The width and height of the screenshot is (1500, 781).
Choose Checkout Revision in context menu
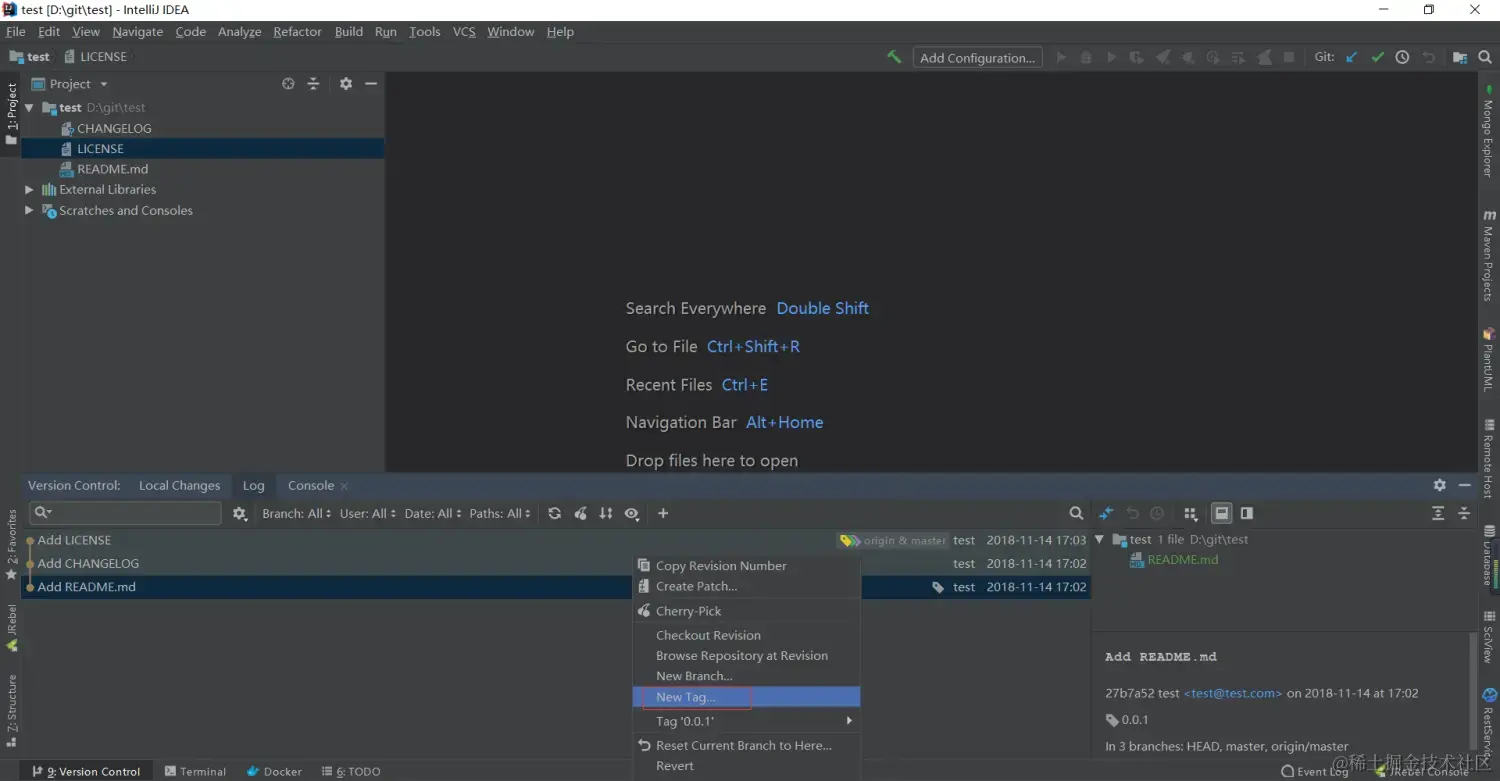pyautogui.click(x=747, y=635)
